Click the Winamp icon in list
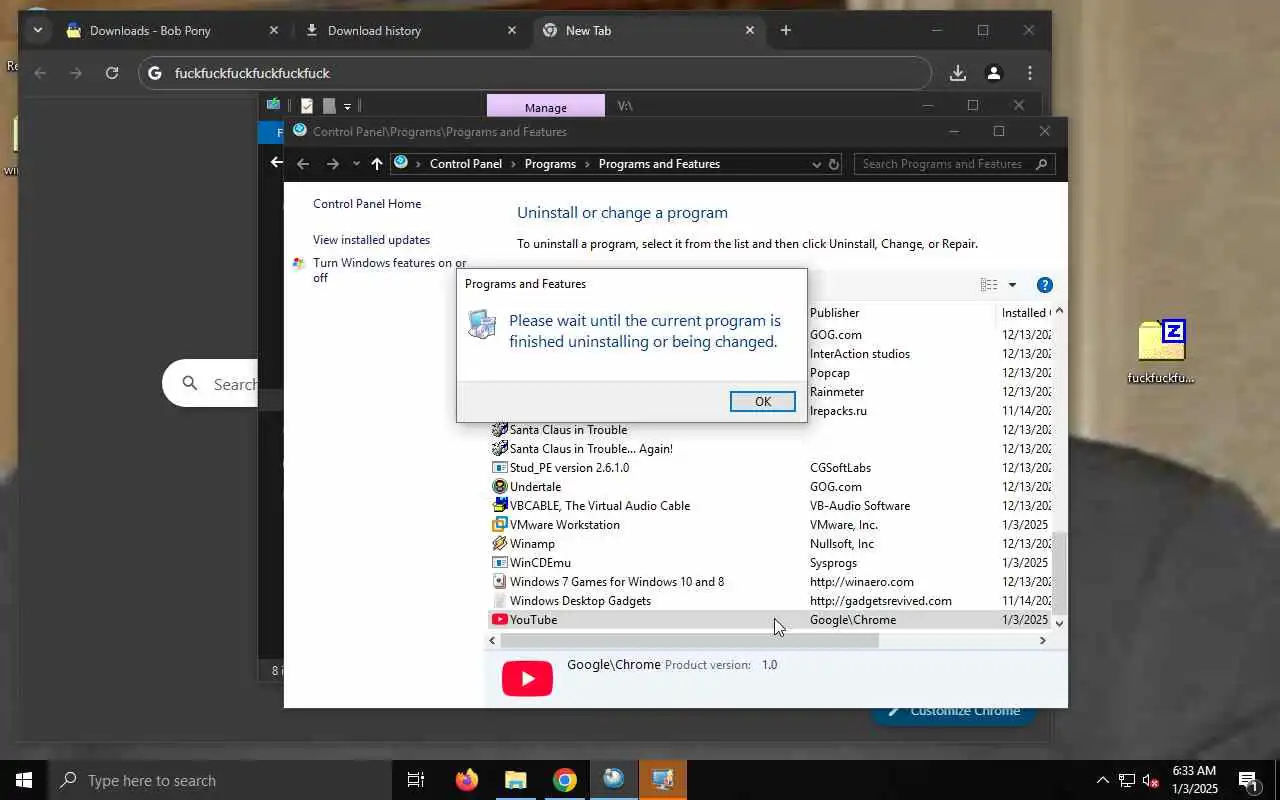Viewport: 1280px width, 800px height. click(500, 544)
